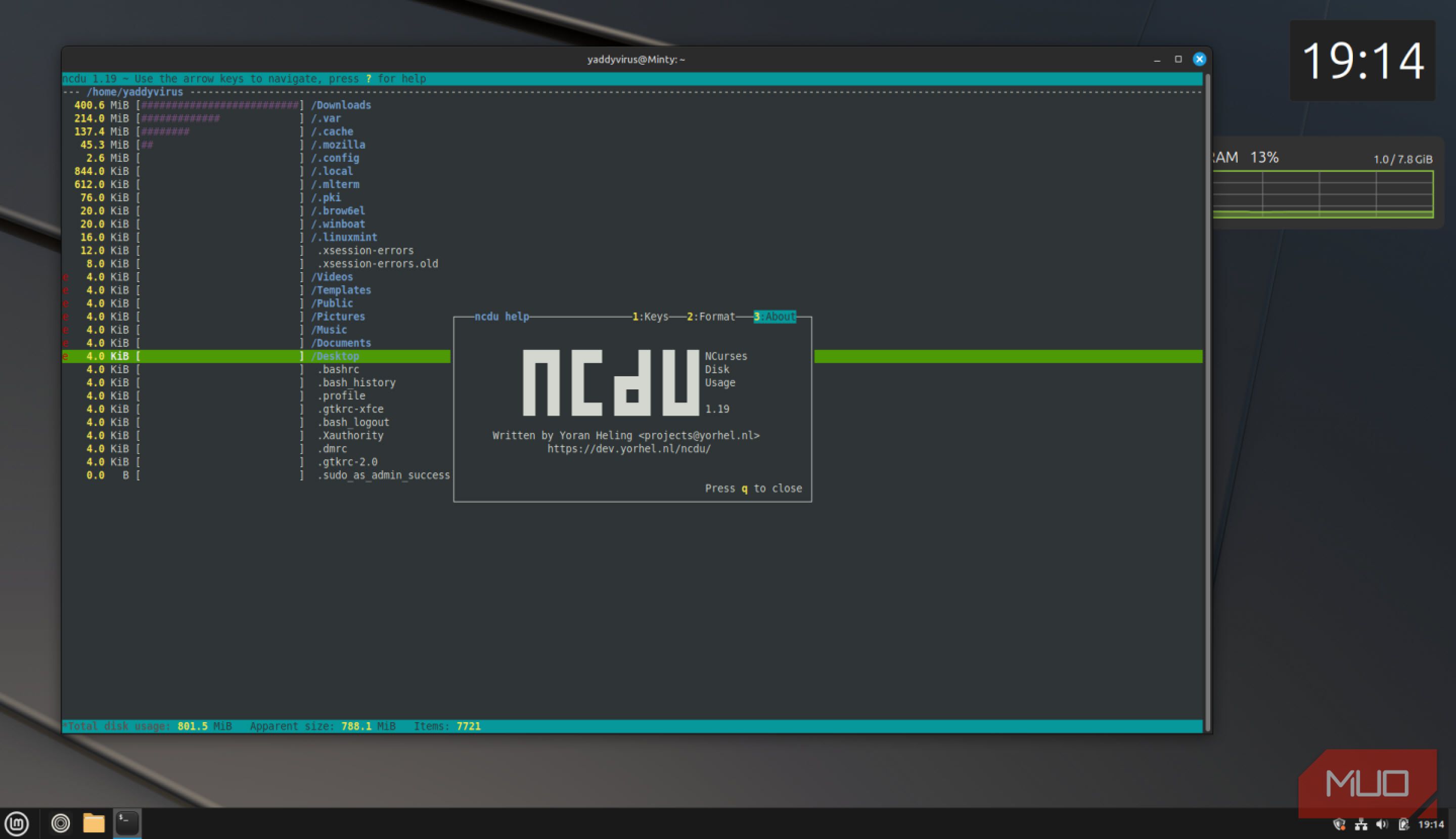Switch to the 1:Keys help tab
The image size is (1456, 839).
pyautogui.click(x=650, y=317)
